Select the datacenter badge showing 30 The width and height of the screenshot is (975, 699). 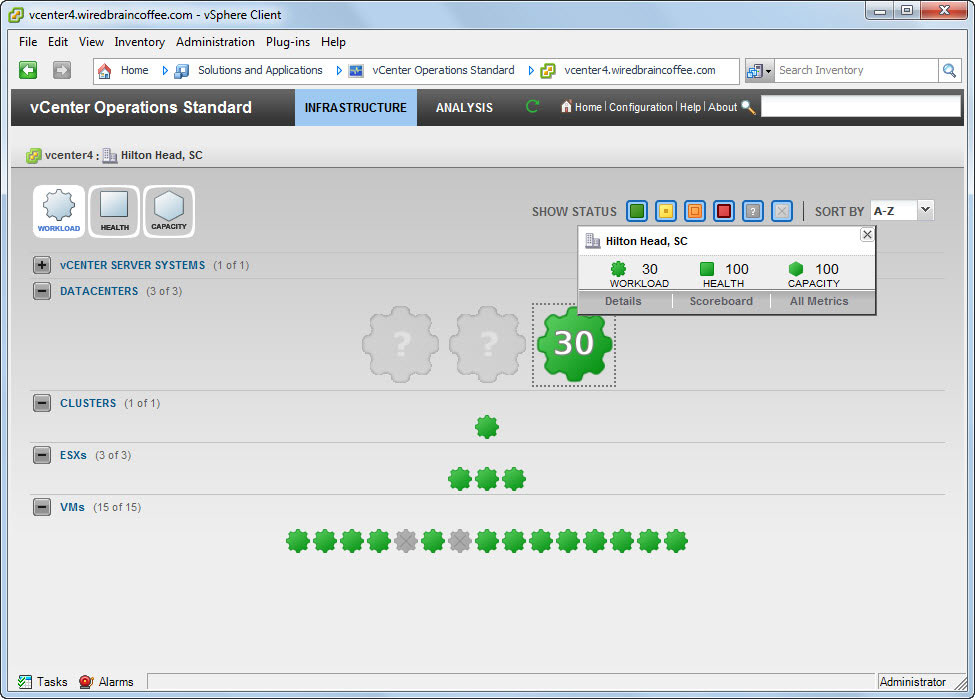574,344
